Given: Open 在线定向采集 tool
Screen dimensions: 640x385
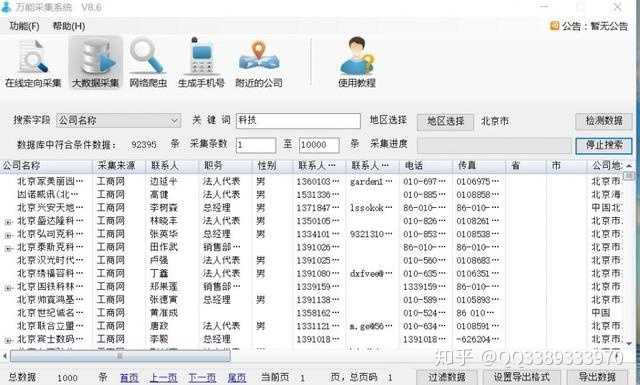Looking at the screenshot, I should [33, 62].
